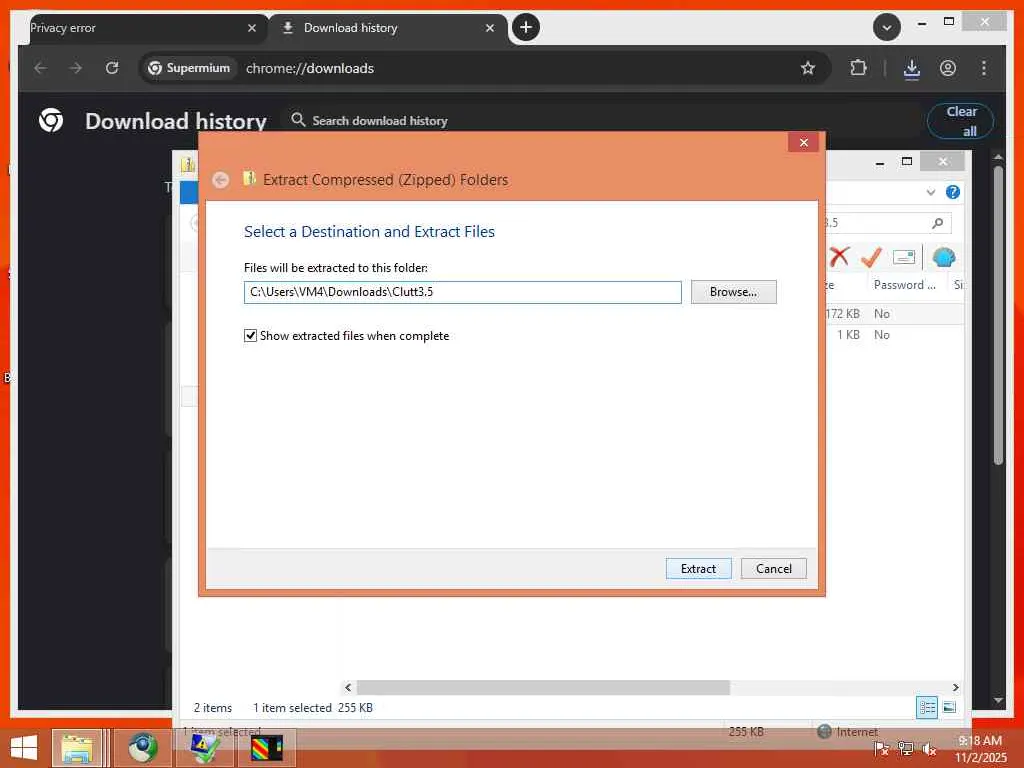
Task: Sort by the Password column header
Action: [x=904, y=285]
